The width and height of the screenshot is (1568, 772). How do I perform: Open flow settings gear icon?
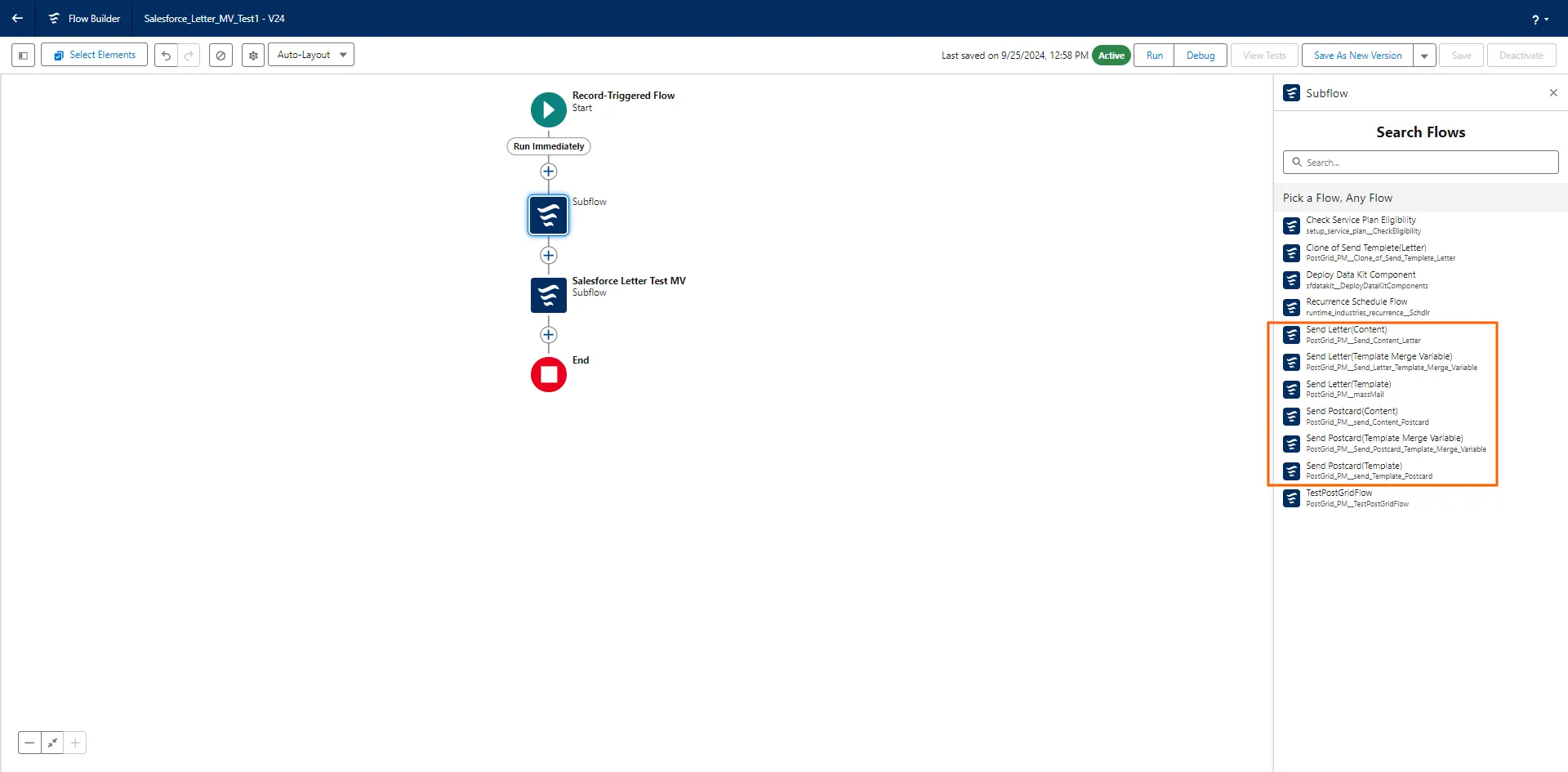coord(253,56)
